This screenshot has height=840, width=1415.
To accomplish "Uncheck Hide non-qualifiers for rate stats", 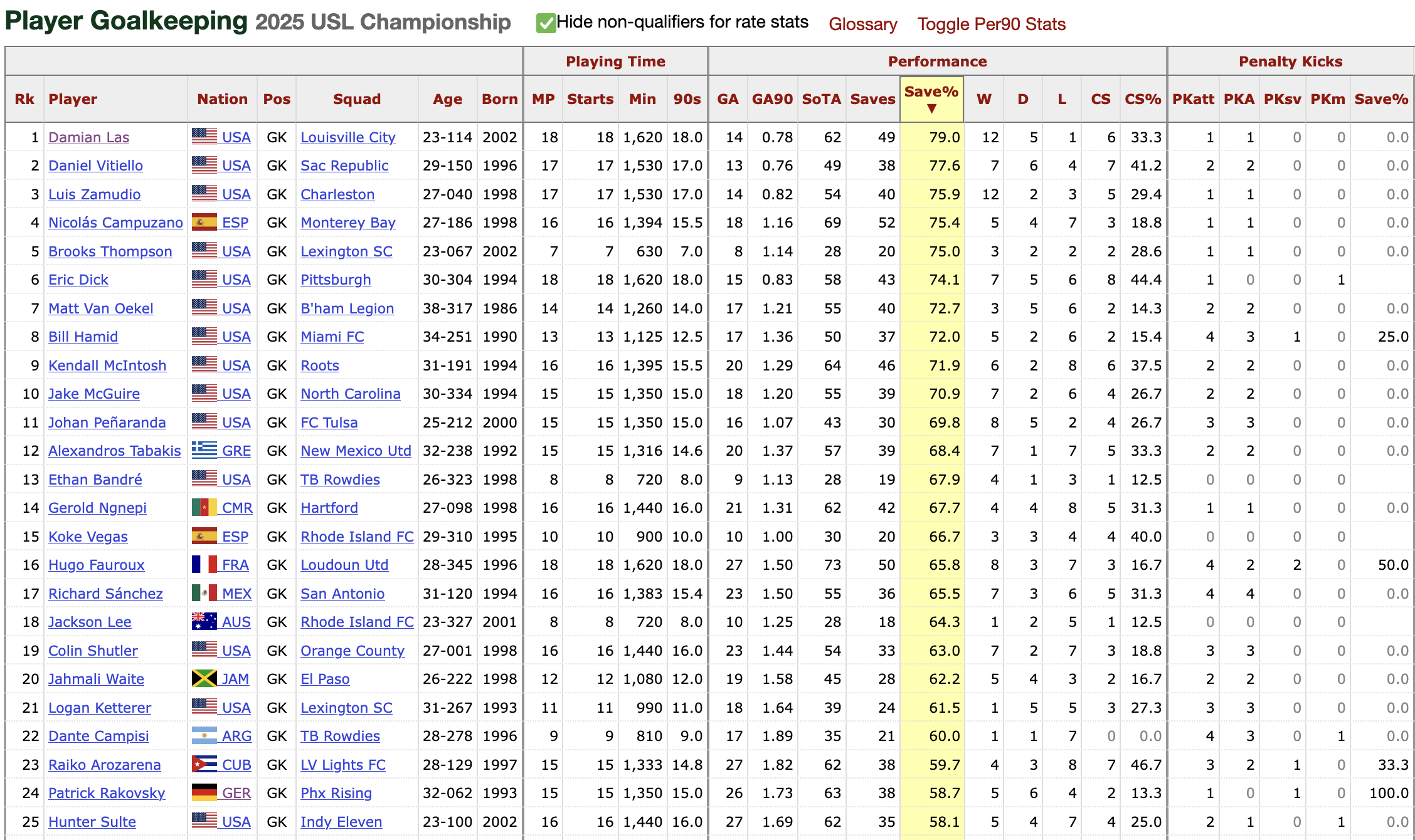I will [546, 24].
